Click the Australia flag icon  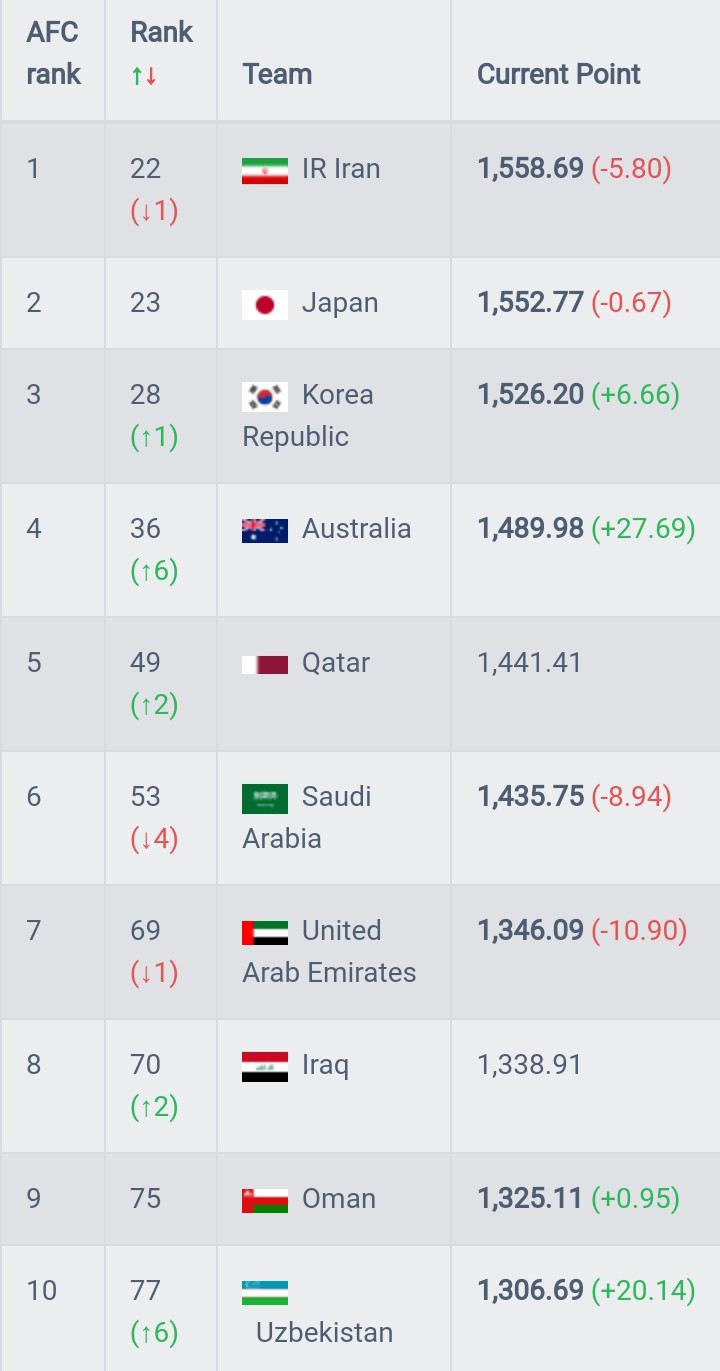click(265, 531)
